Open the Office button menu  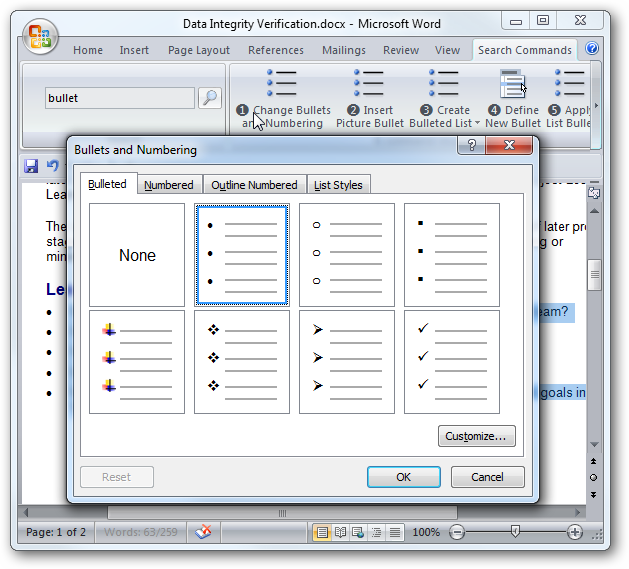pos(40,37)
